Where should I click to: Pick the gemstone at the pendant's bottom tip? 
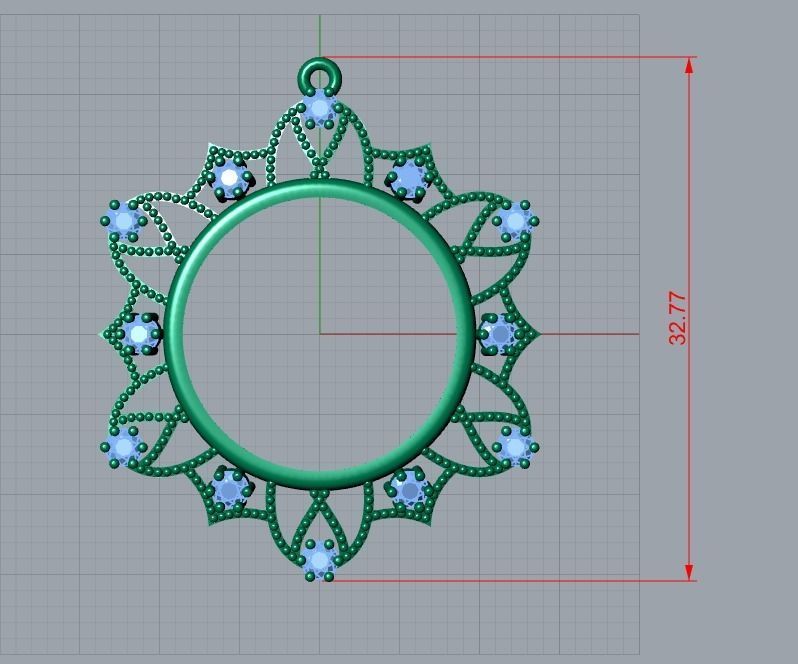[x=319, y=560]
